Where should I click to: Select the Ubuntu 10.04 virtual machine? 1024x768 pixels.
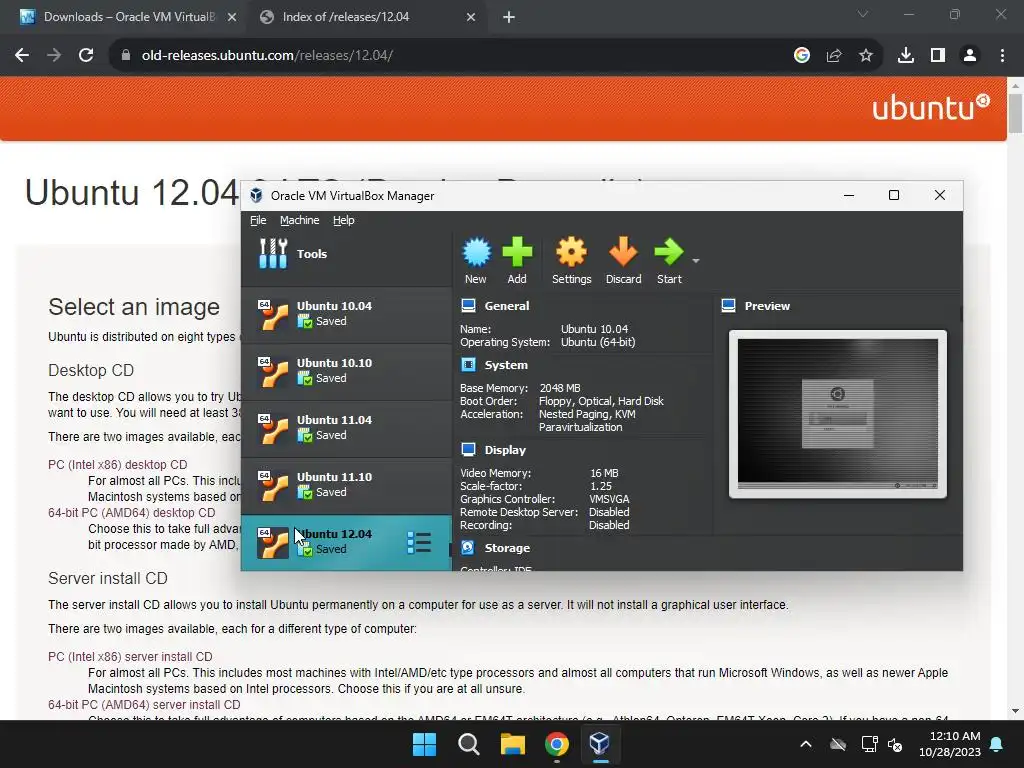coord(346,314)
